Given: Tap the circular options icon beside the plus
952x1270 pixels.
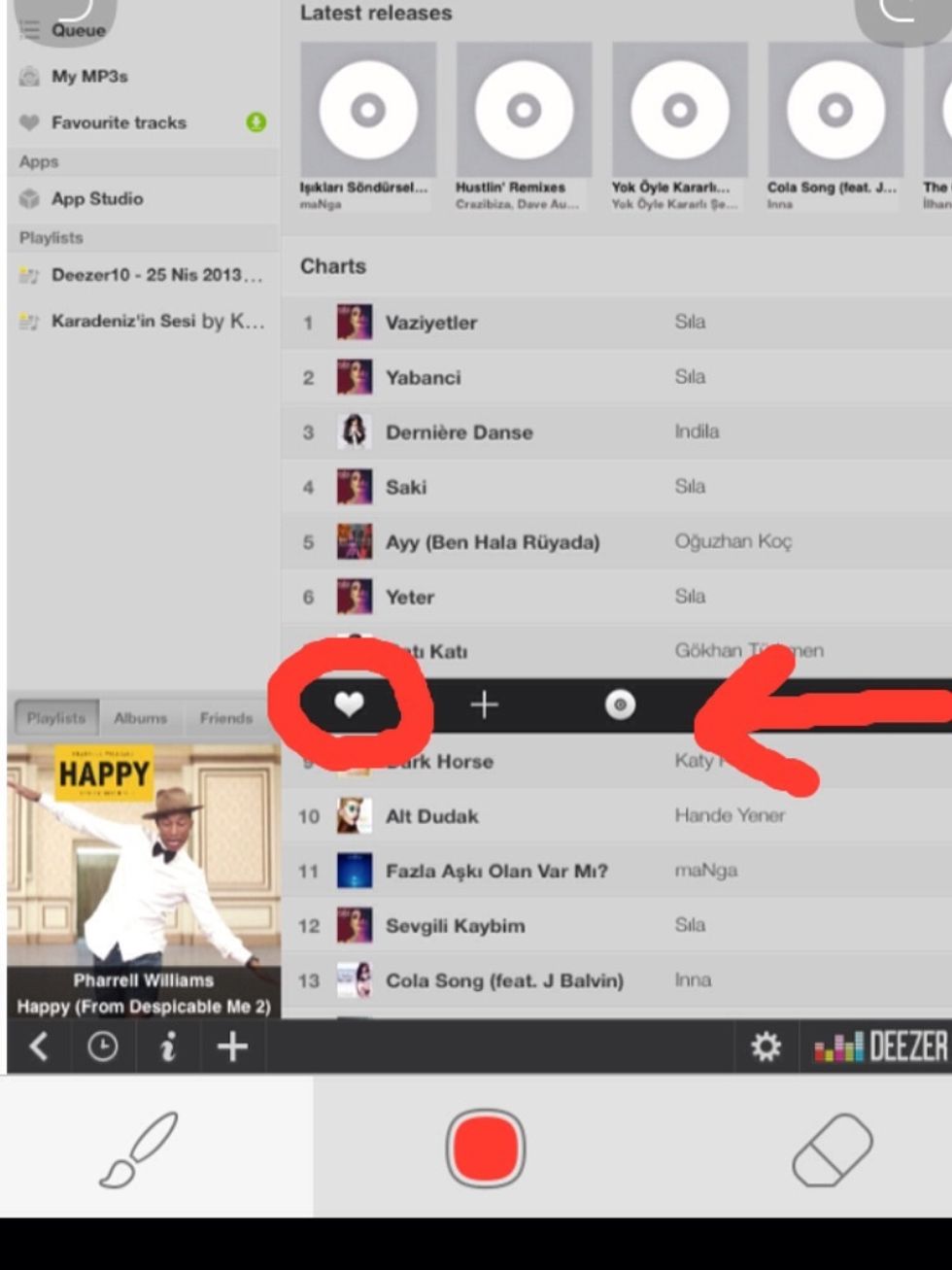Looking at the screenshot, I should pos(620,704).
